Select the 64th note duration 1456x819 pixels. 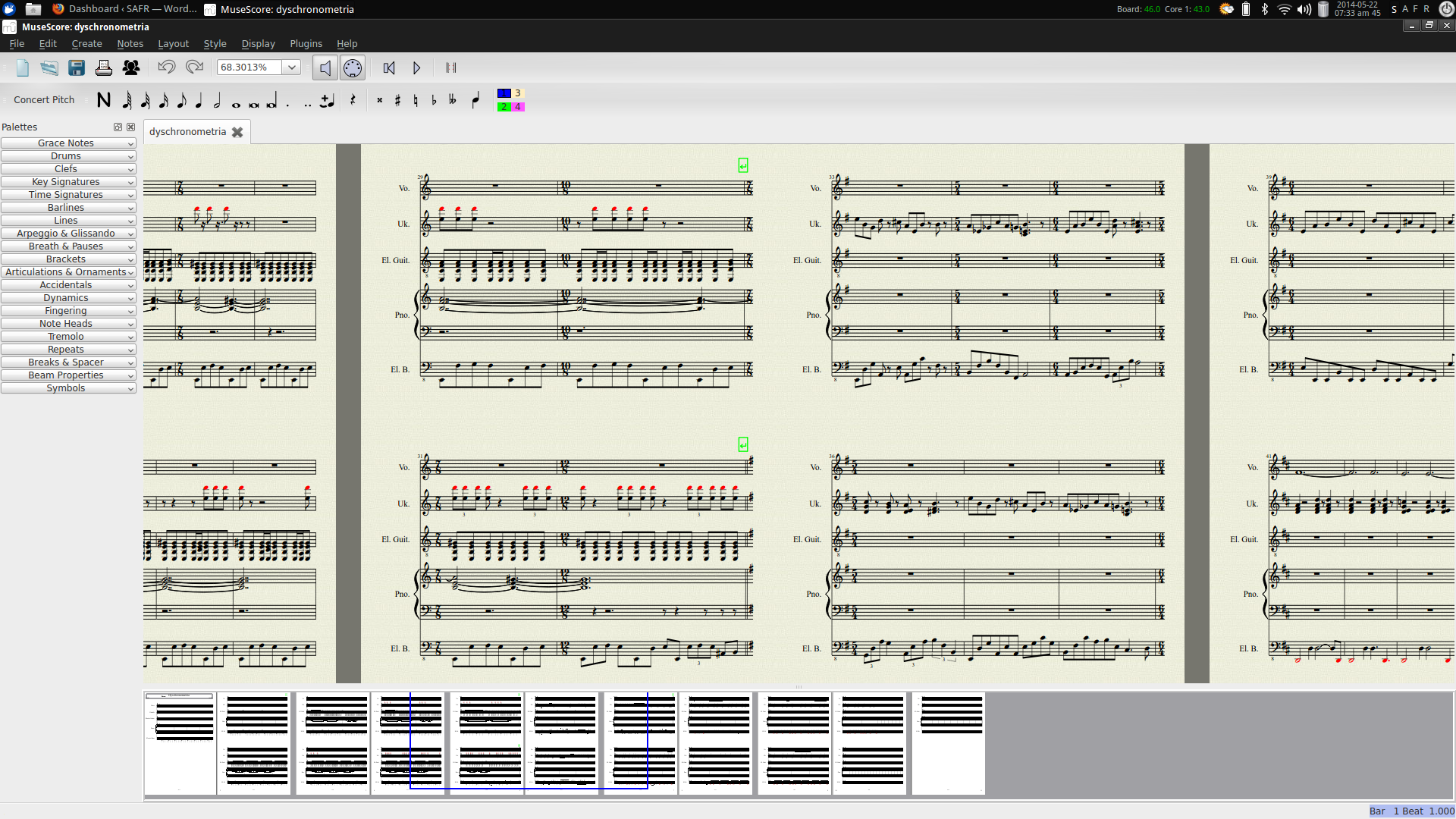(127, 100)
